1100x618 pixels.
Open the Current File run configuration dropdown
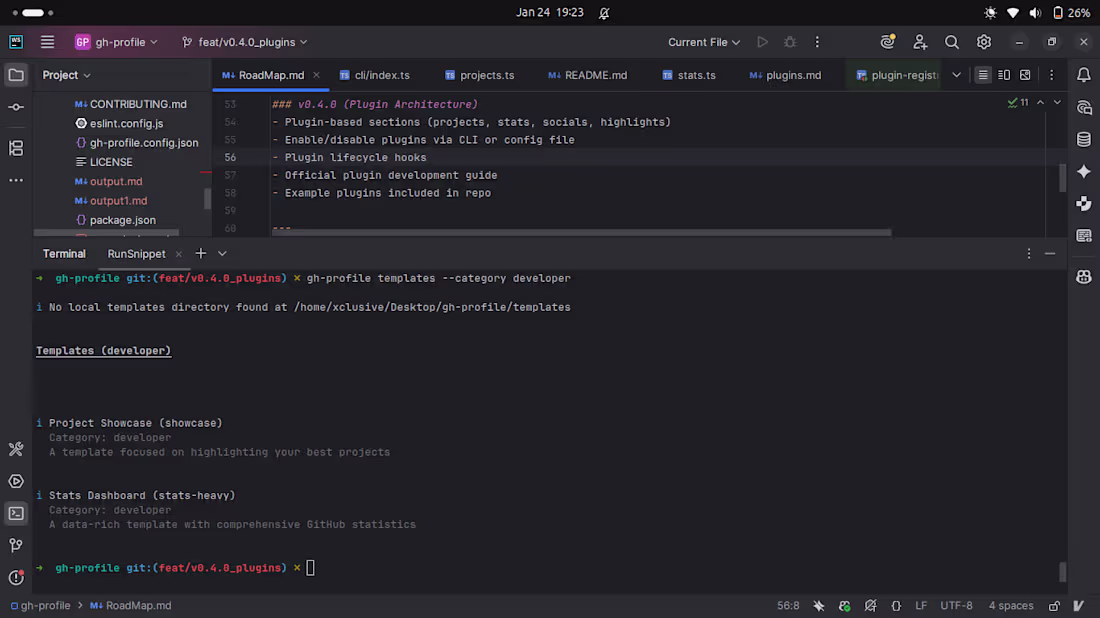coord(703,42)
